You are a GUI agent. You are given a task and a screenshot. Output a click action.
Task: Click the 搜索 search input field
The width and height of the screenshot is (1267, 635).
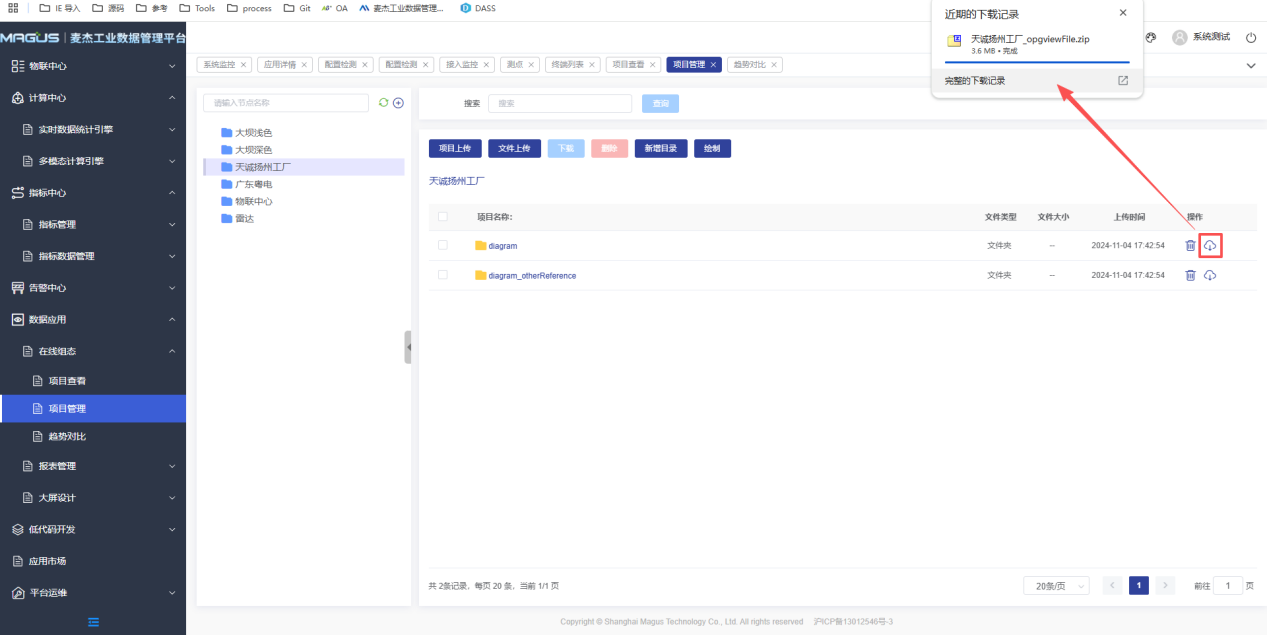coord(560,103)
